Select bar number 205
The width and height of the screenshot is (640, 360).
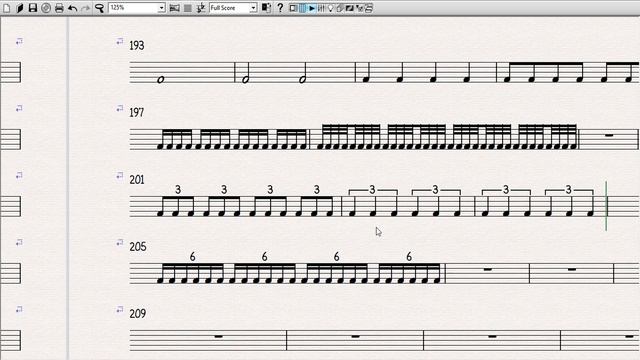pos(138,247)
